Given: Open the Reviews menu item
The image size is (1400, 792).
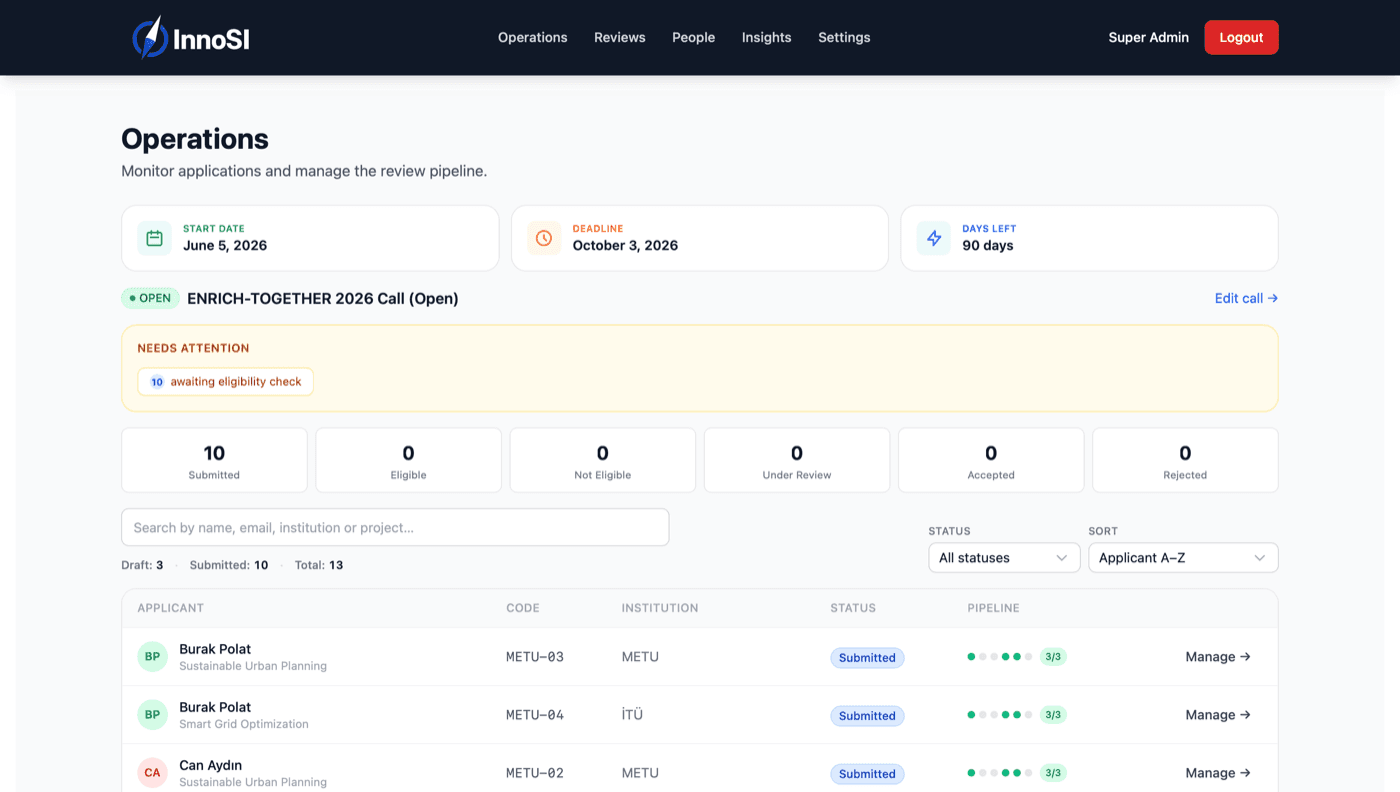Looking at the screenshot, I should point(620,37).
